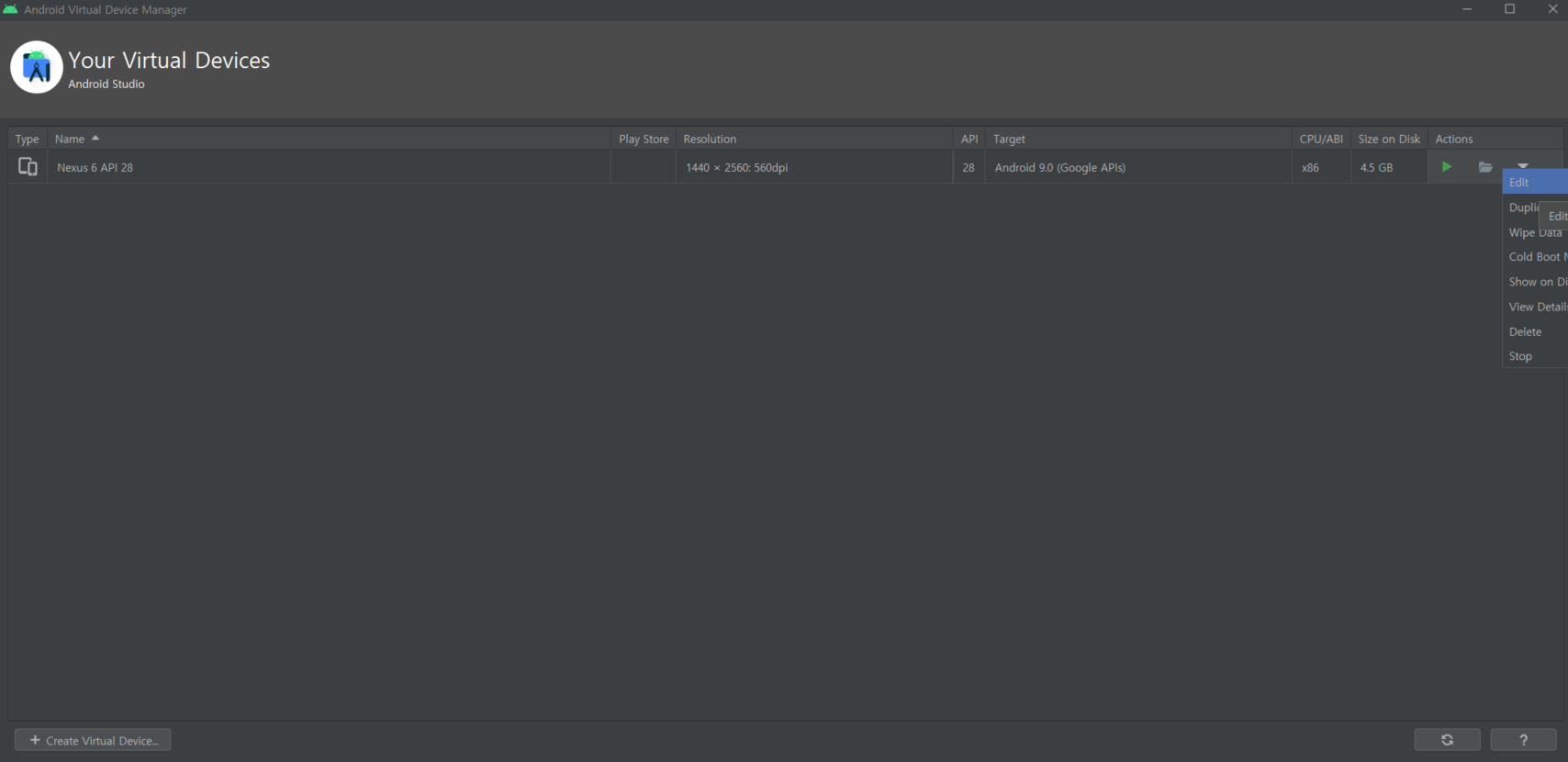Sort by the CPU/ABI column header

coord(1321,139)
